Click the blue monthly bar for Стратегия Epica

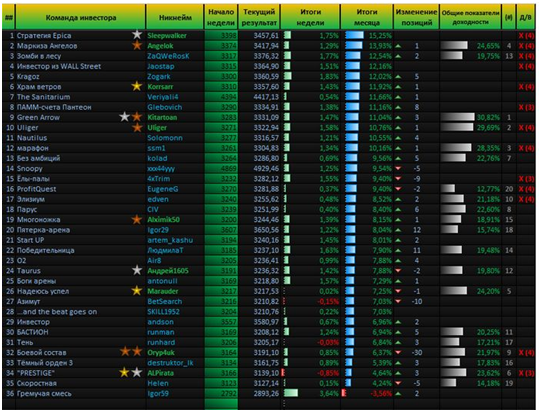coord(354,35)
